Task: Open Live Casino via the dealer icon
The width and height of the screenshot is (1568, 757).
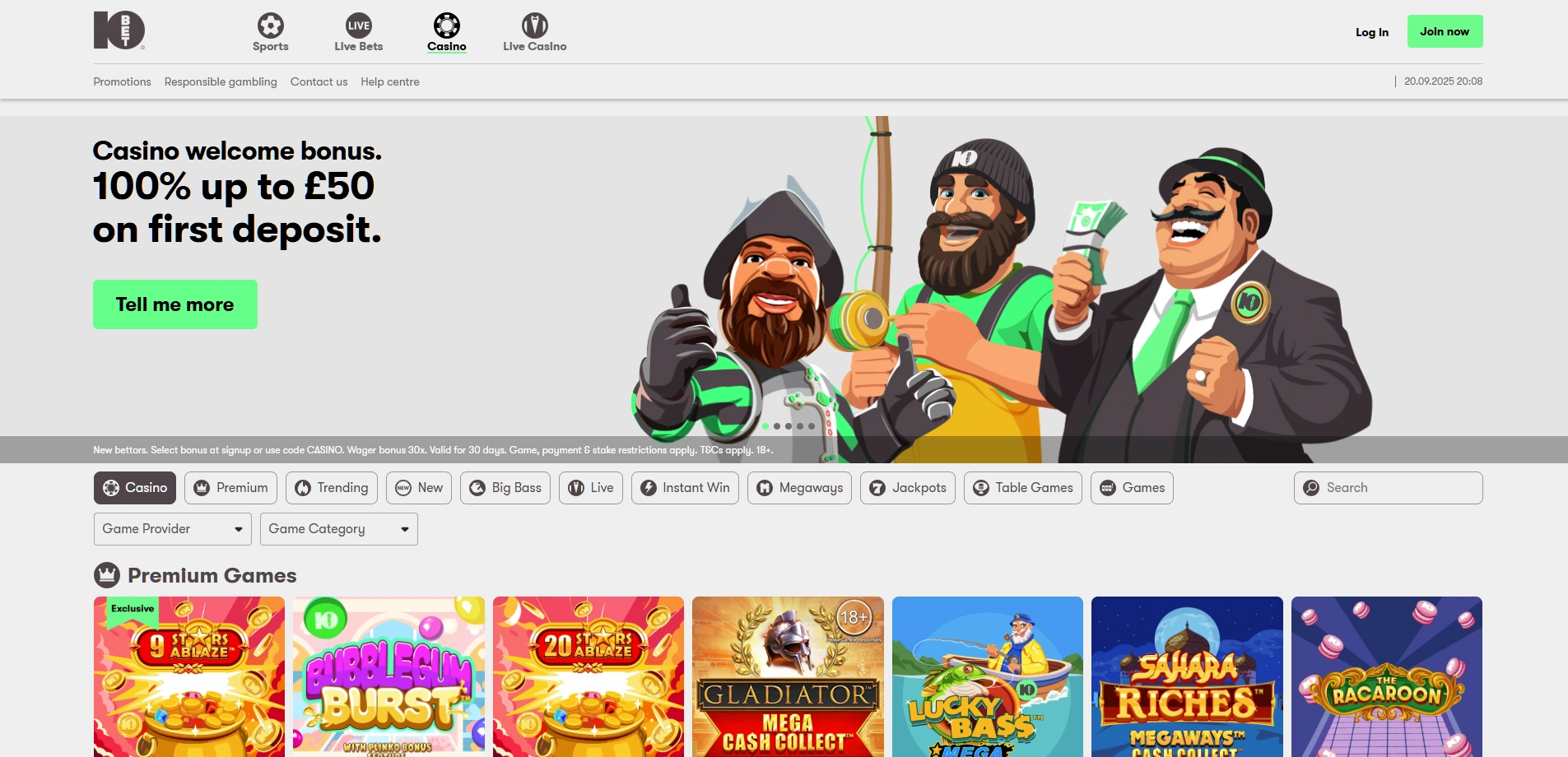Action: coord(535,24)
